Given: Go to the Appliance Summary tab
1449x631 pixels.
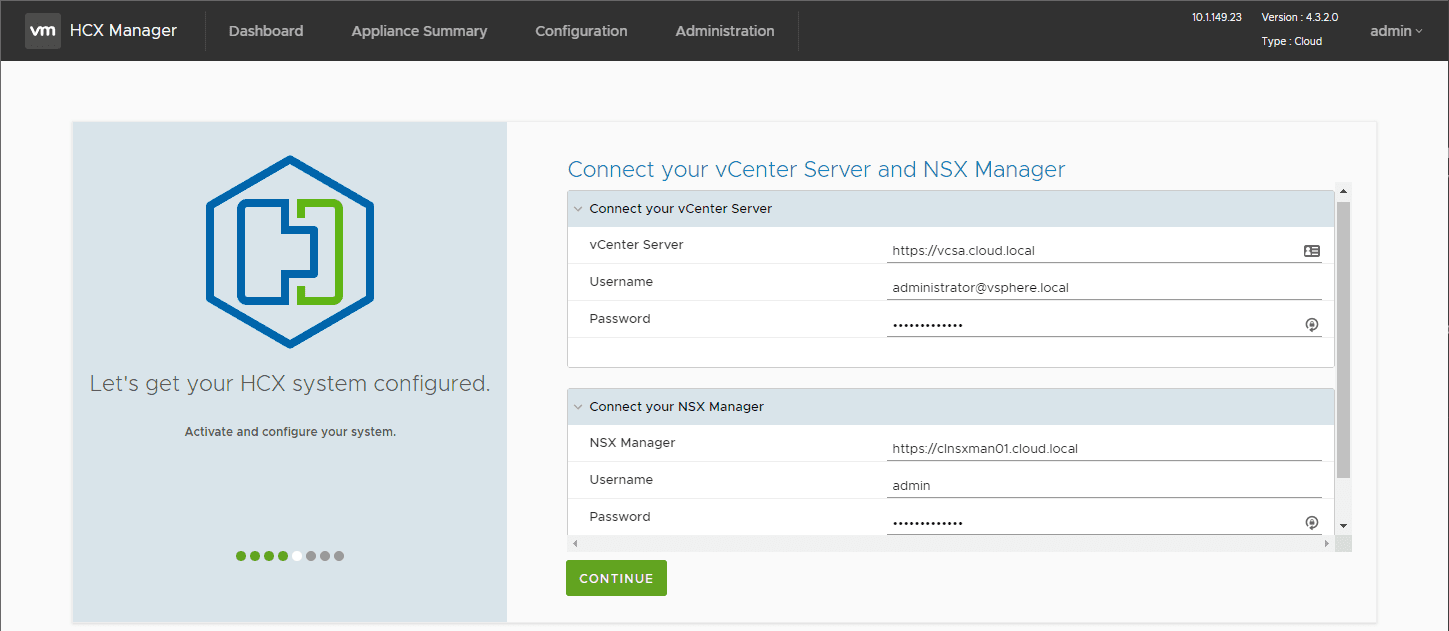Looking at the screenshot, I should point(419,31).
